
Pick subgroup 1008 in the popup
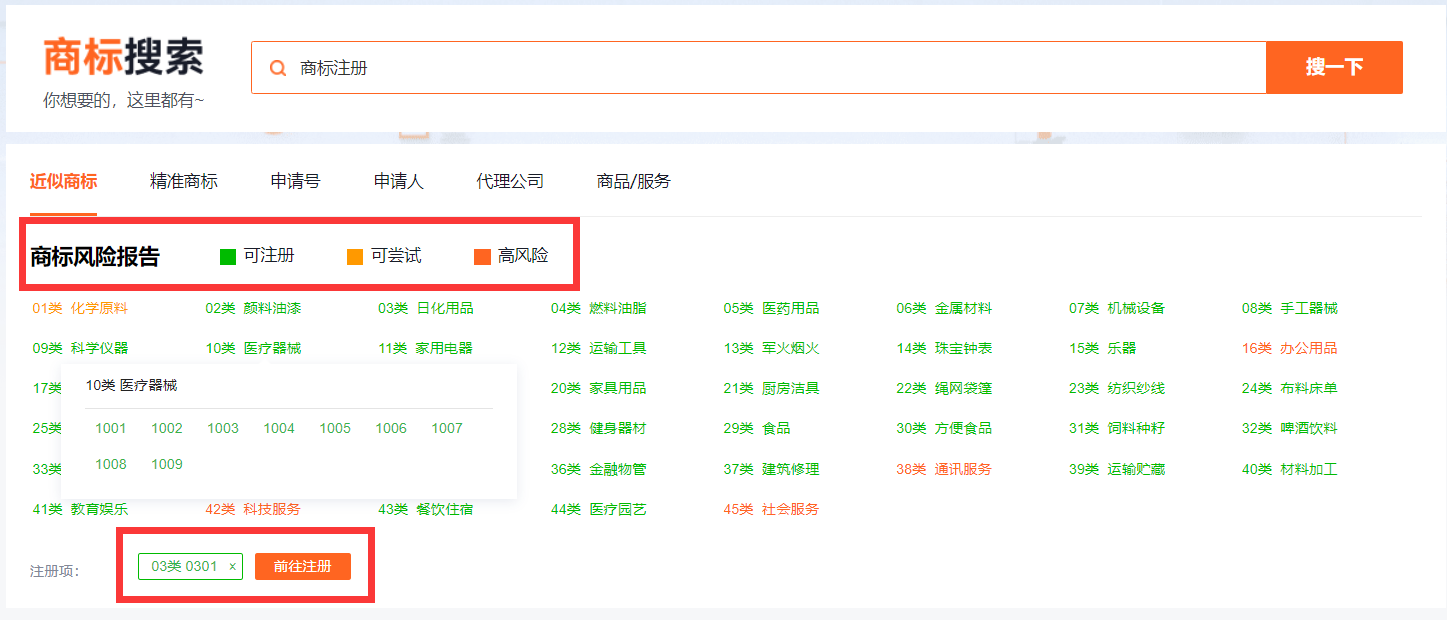click(x=111, y=464)
